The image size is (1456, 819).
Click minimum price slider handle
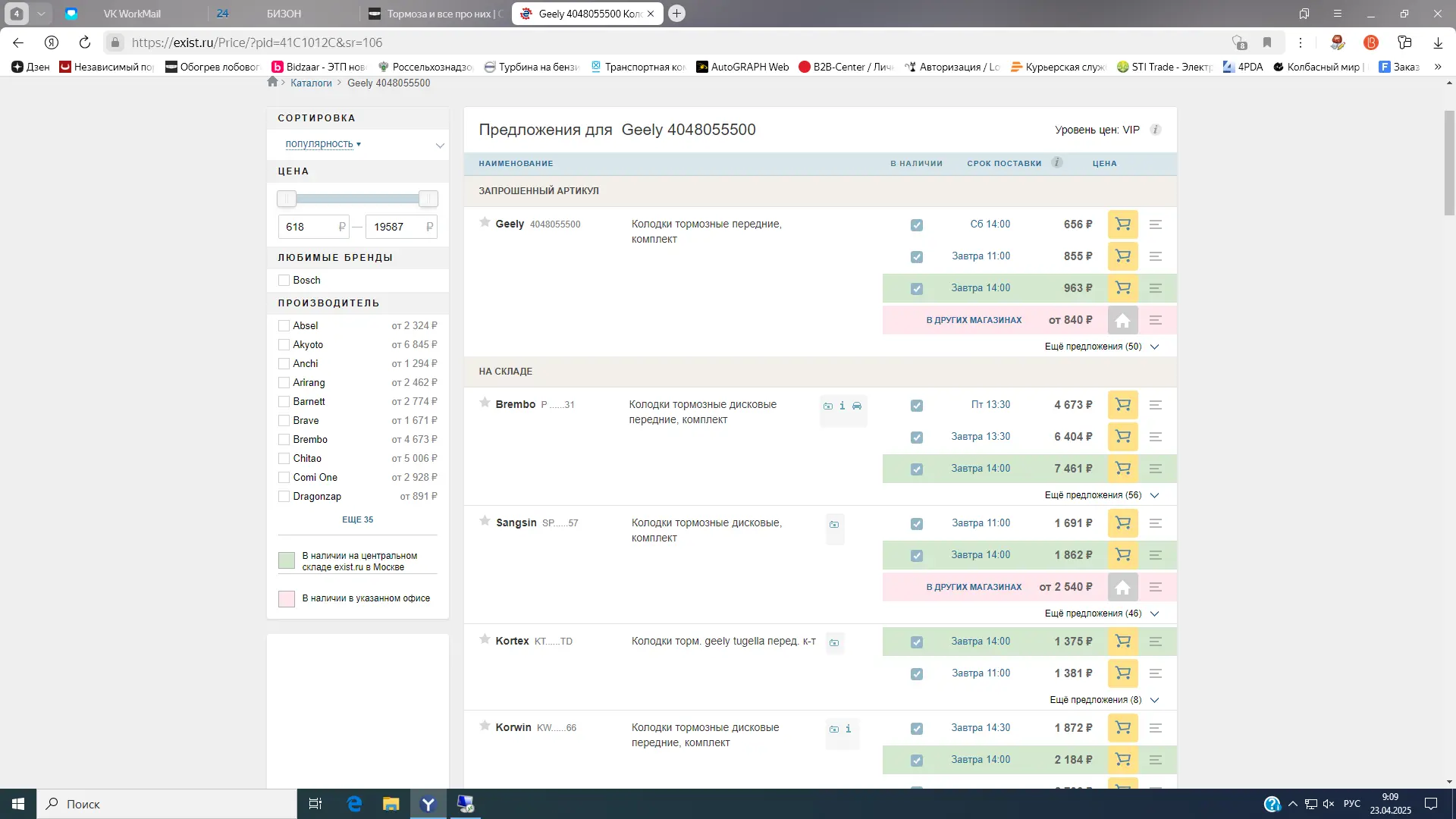tap(287, 199)
